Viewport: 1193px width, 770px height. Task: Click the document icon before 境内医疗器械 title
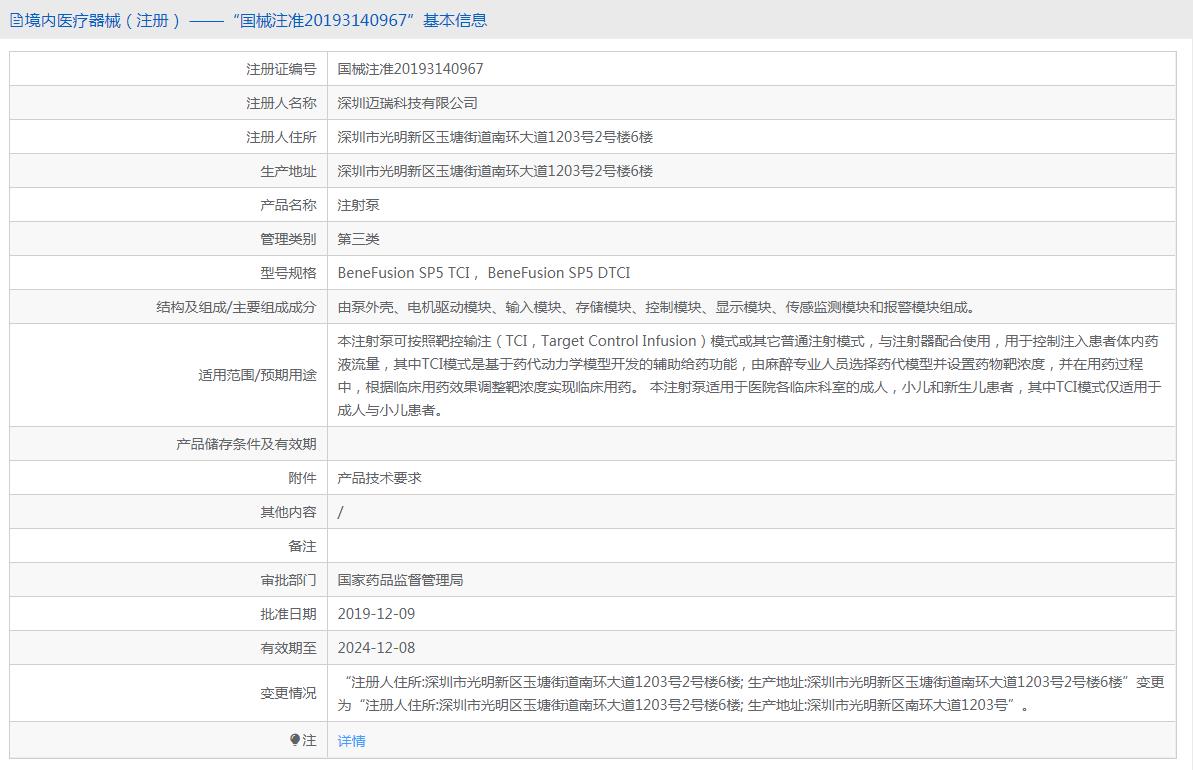16,21
